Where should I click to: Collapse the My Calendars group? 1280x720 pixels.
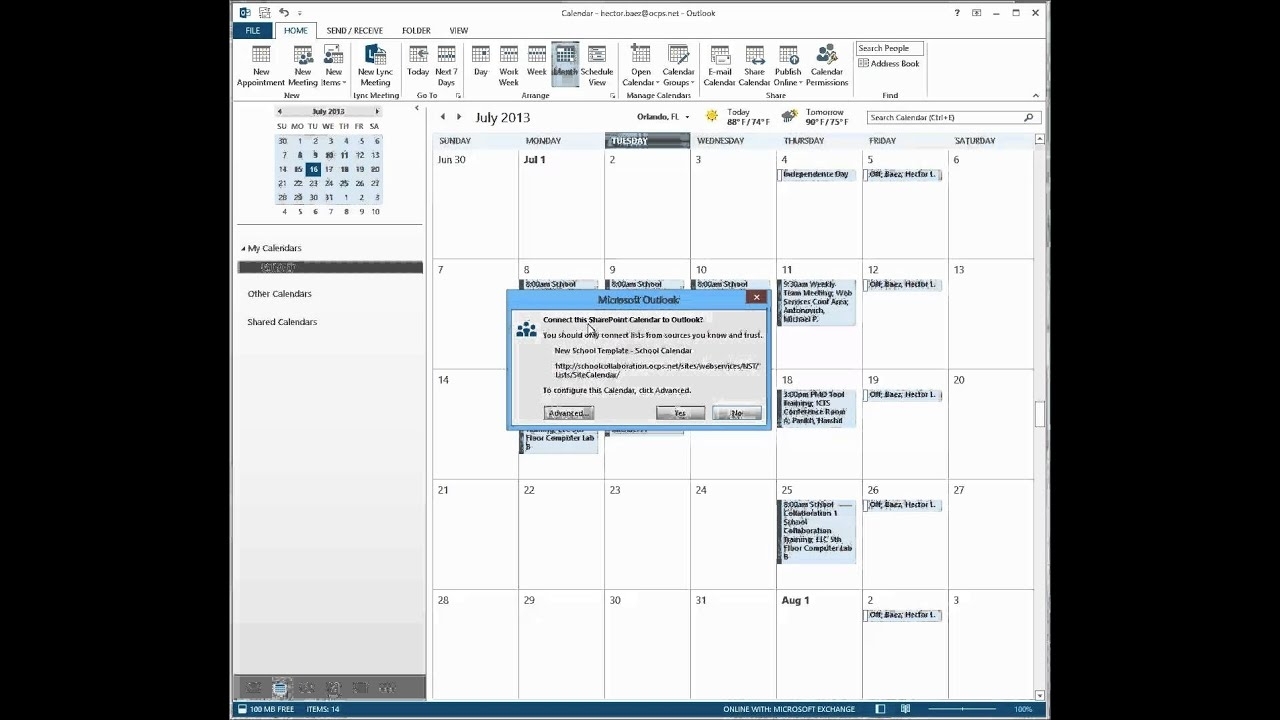[x=243, y=248]
